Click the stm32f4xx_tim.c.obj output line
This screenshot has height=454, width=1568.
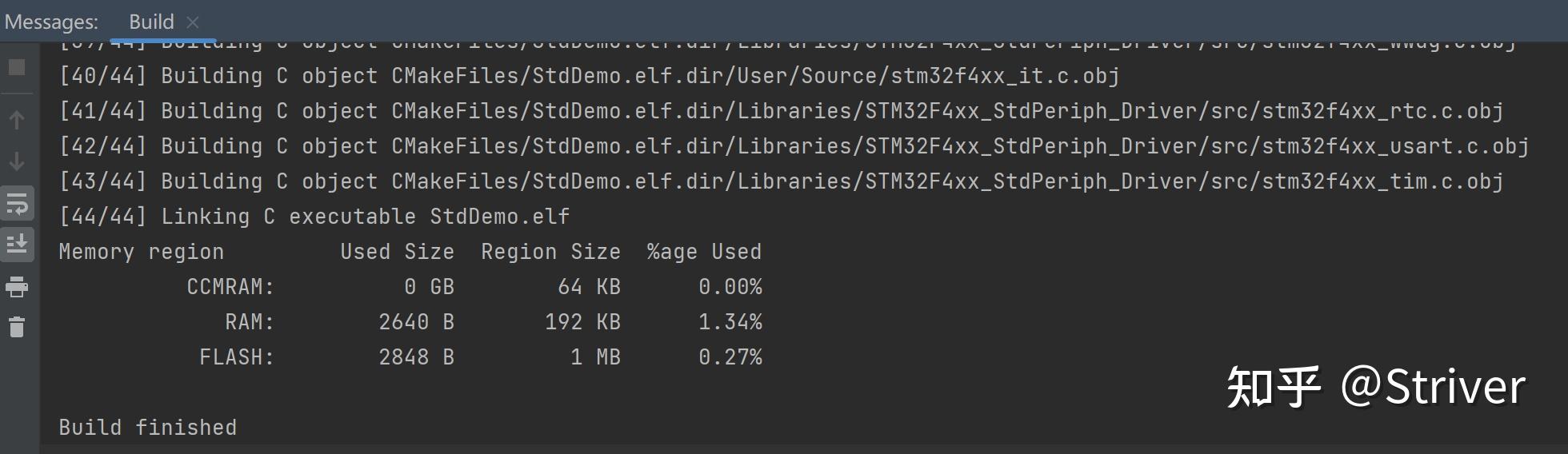pyautogui.click(x=781, y=181)
